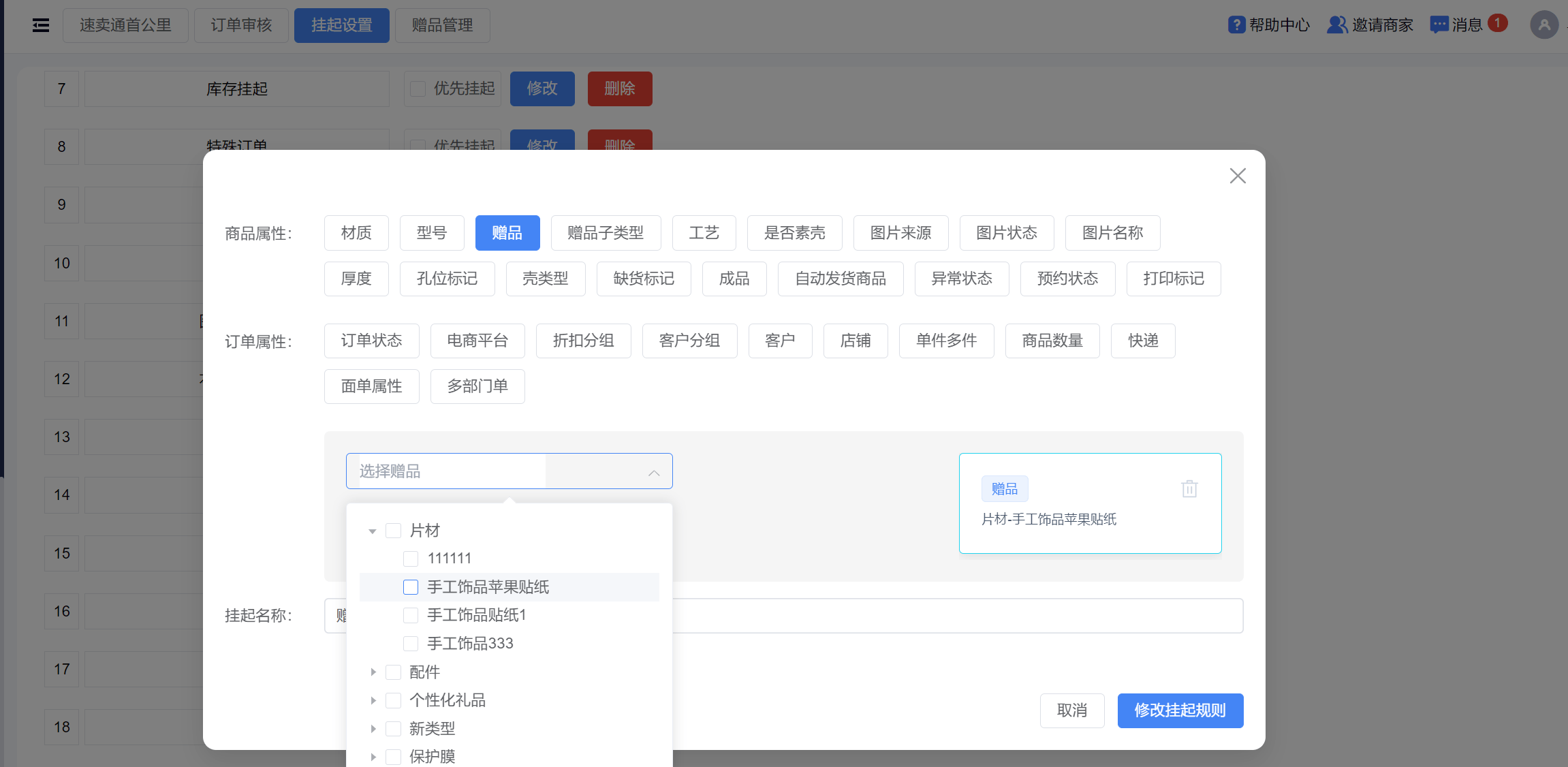The width and height of the screenshot is (1568, 767).
Task: Enable 优先挂起 checkbox on row 7
Action: point(418,89)
